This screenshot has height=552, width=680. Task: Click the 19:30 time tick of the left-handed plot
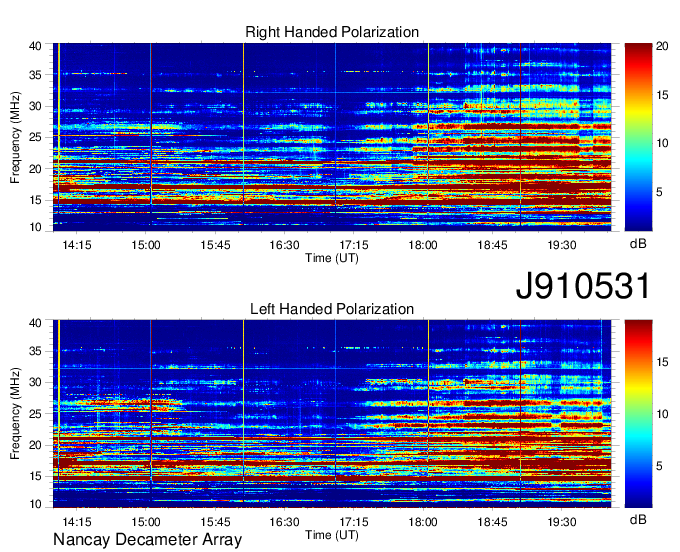point(562,522)
